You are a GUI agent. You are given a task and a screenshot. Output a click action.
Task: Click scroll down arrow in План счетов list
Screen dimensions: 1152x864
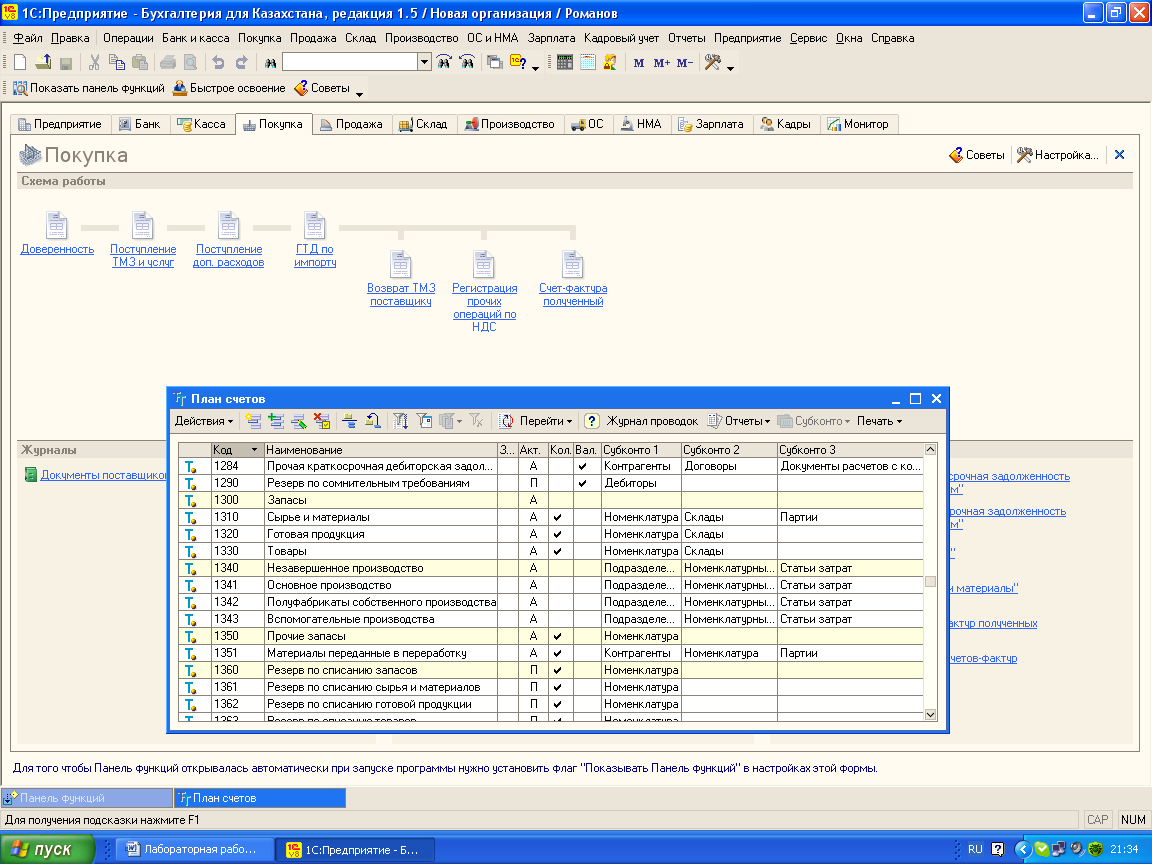pyautogui.click(x=930, y=714)
